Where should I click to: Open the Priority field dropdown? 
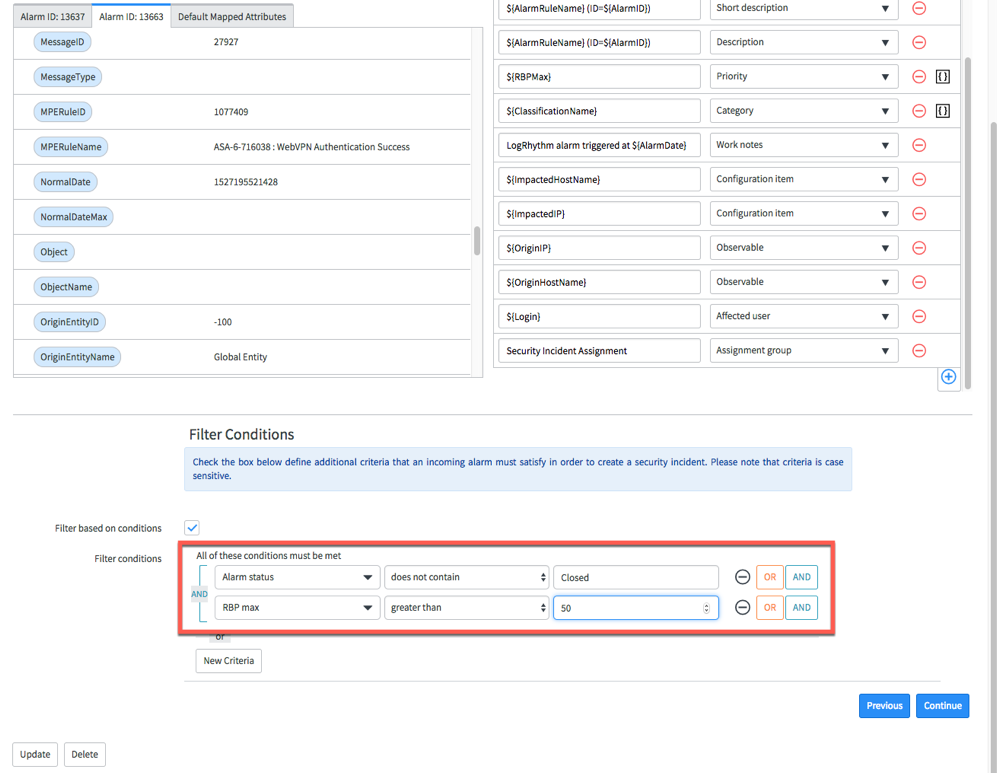click(x=804, y=77)
